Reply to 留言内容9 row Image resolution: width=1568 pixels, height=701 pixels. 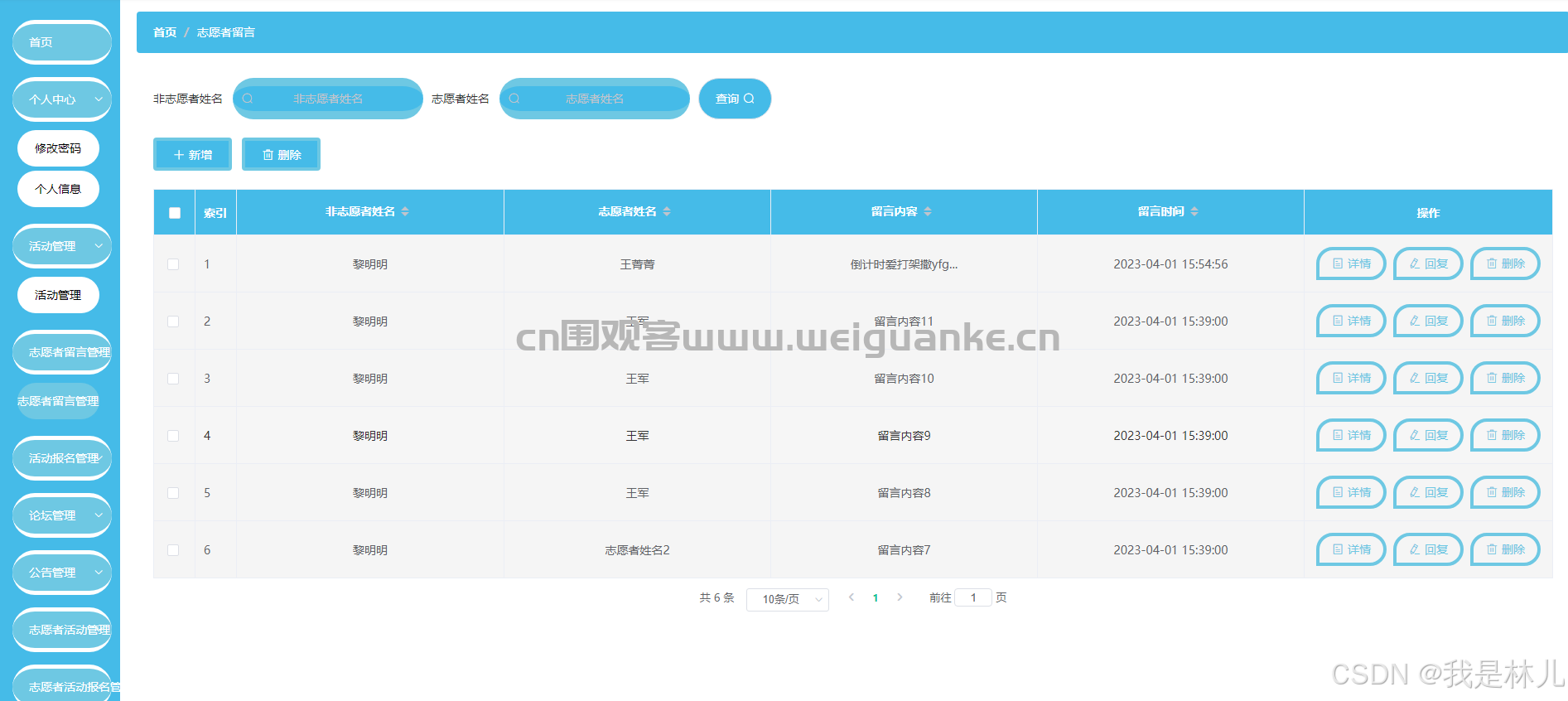[x=1428, y=435]
